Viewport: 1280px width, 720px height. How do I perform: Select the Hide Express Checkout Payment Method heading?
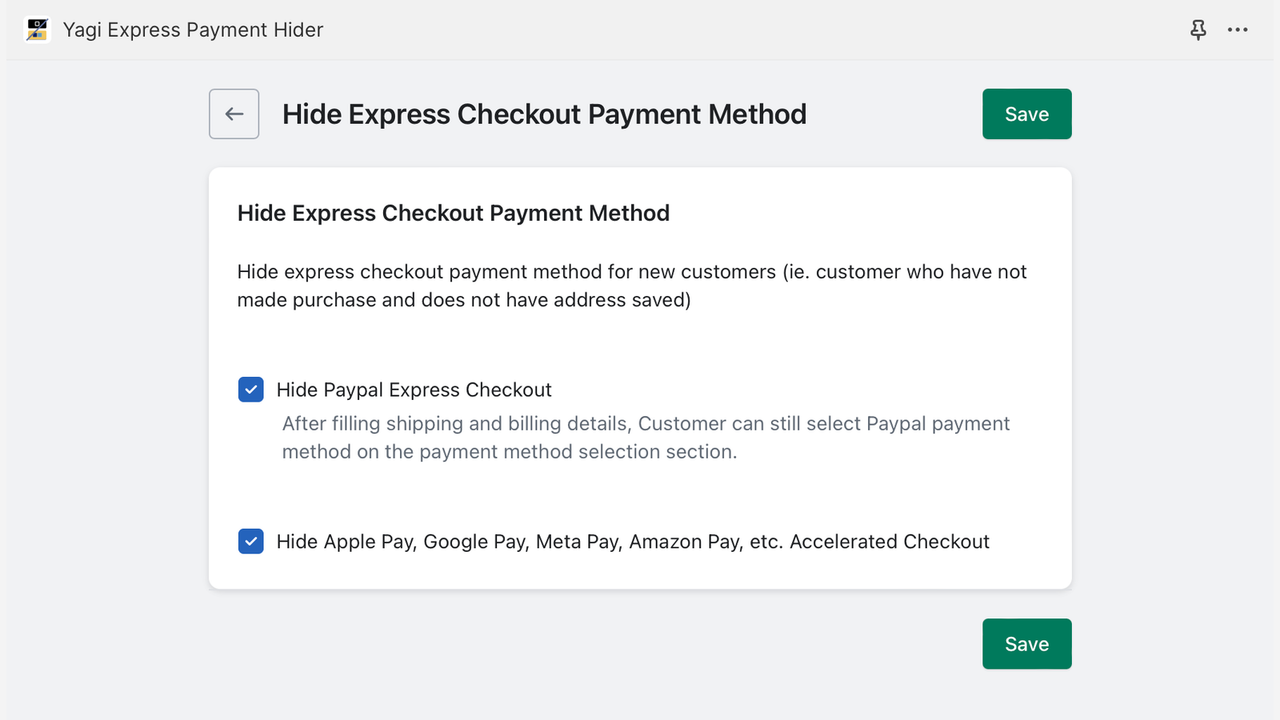click(453, 213)
